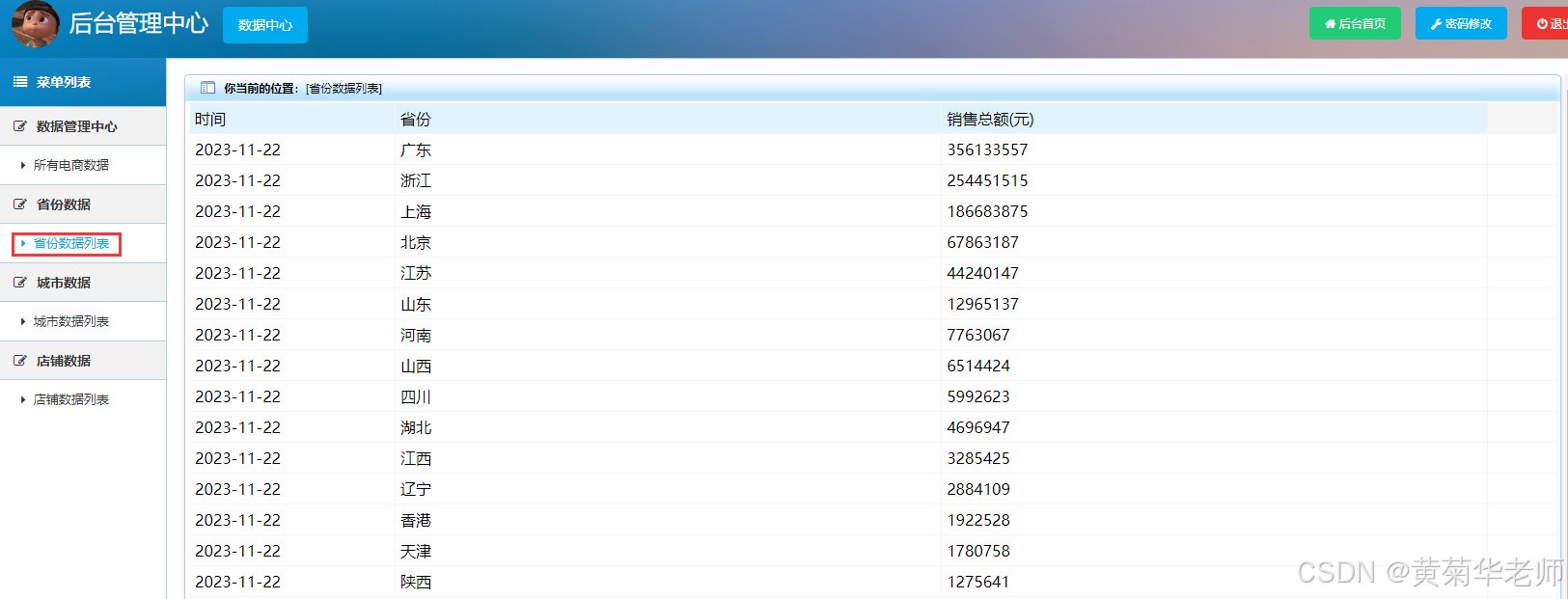This screenshot has height=599, width=1568.
Task: Click sales value 12965137
Action: pos(982,305)
